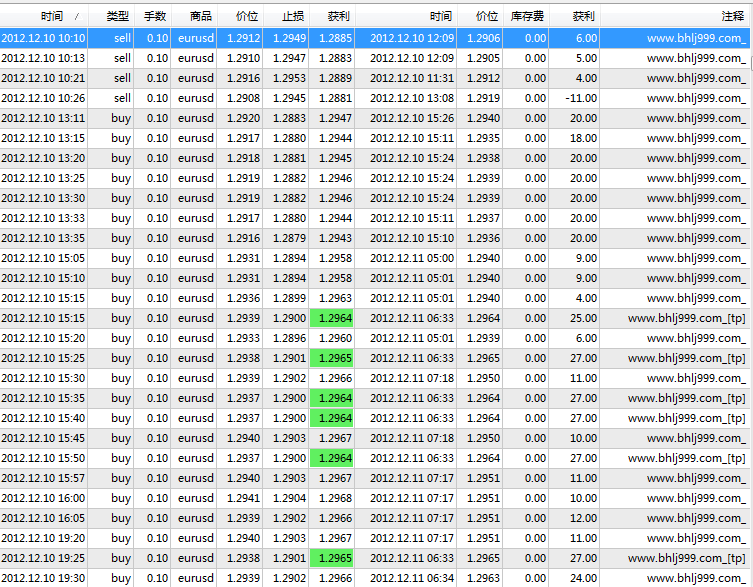This screenshot has height=587, width=753.
Task: Sort by the 商品 column header
Action: (194, 16)
